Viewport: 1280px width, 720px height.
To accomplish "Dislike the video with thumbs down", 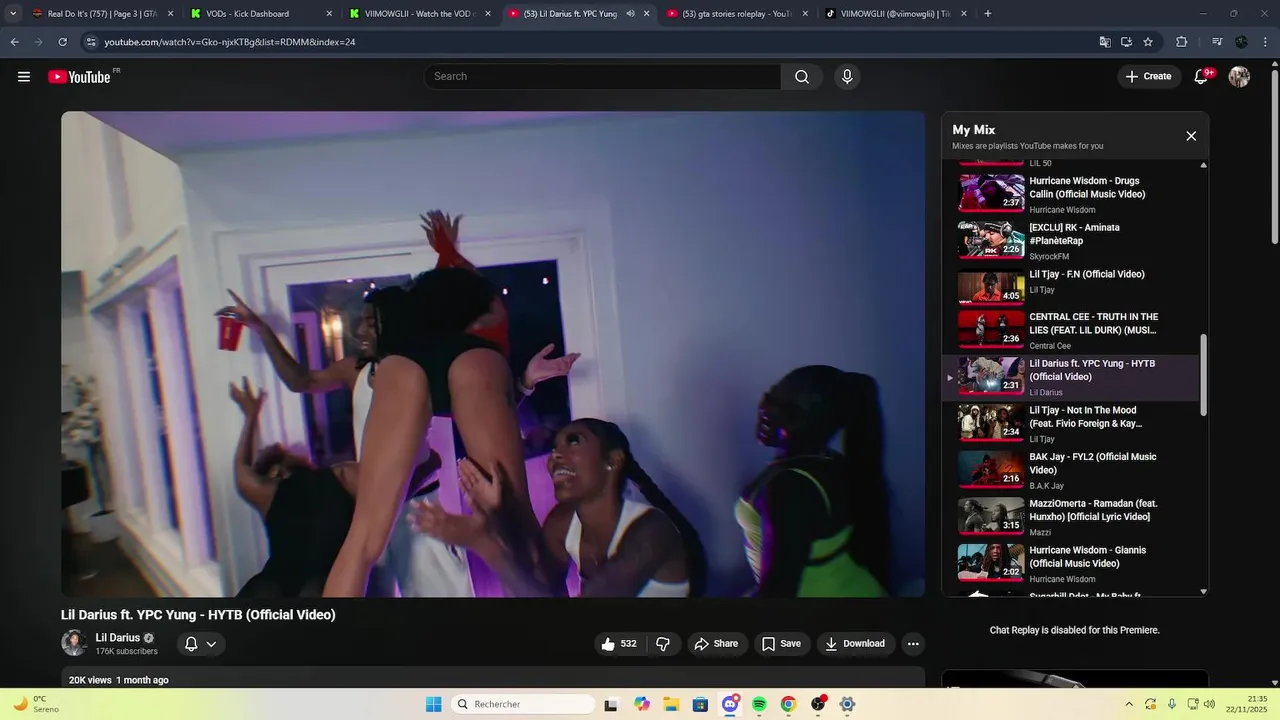I will (663, 644).
